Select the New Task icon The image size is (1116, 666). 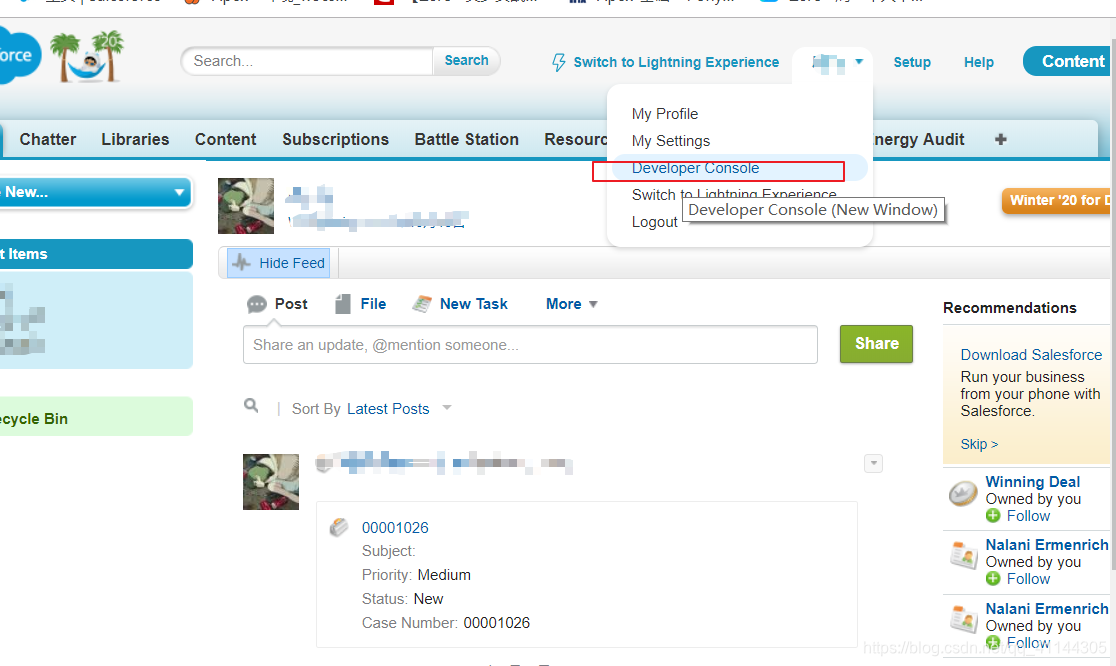click(x=423, y=303)
